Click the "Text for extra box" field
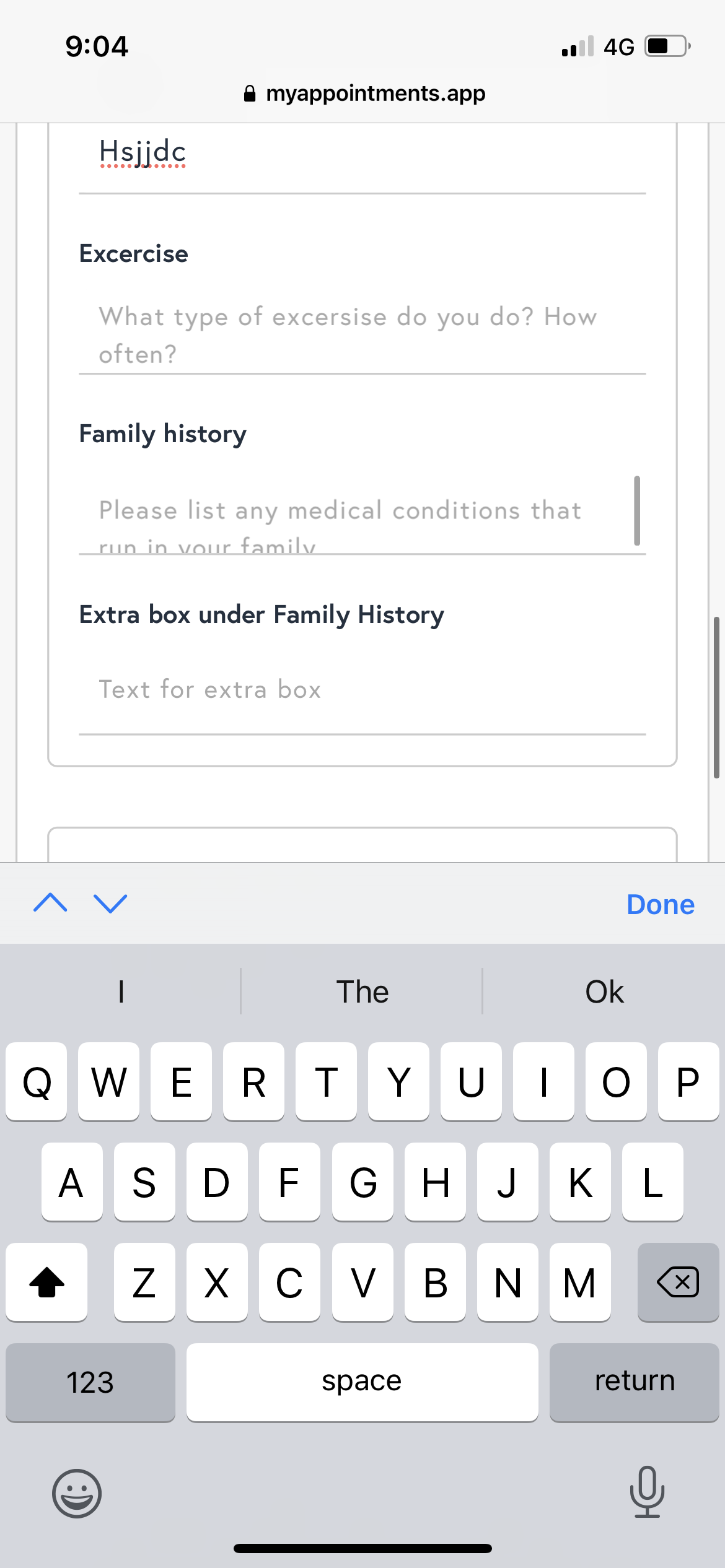725x1568 pixels. point(362,690)
